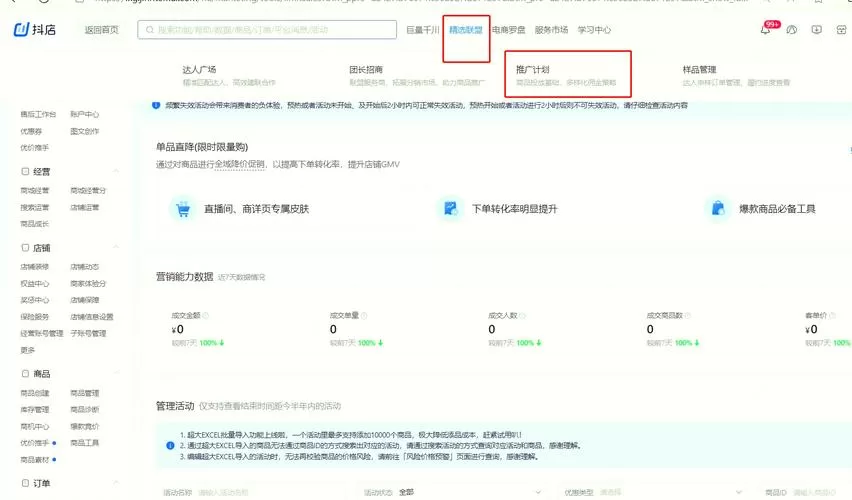Click help icon next to 成交单量

364,315
